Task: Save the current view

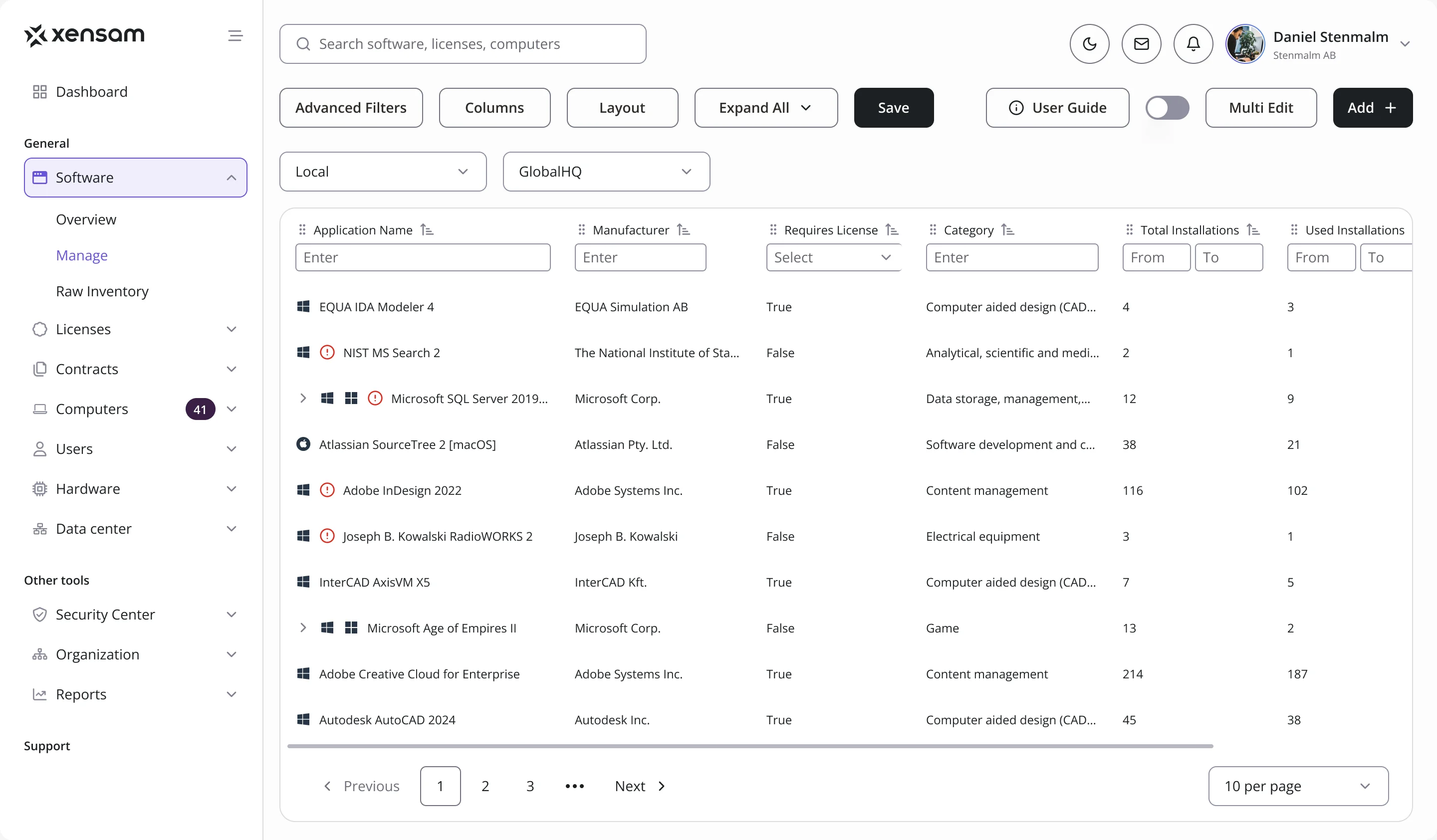Action: coord(894,108)
